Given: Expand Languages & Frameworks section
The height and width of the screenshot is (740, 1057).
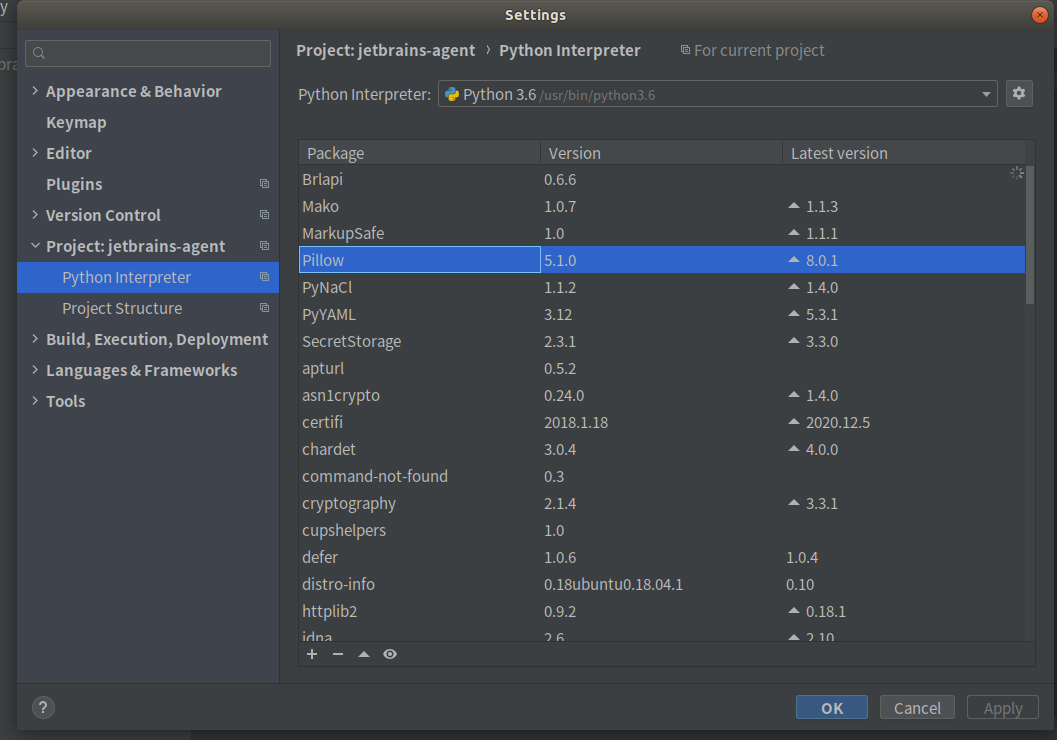Looking at the screenshot, I should [x=35, y=369].
